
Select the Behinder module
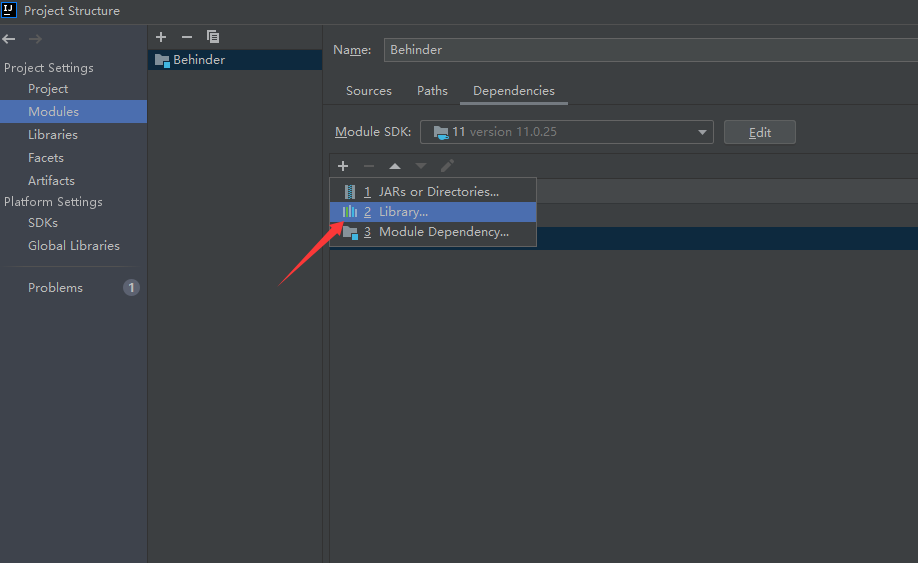(x=198, y=60)
